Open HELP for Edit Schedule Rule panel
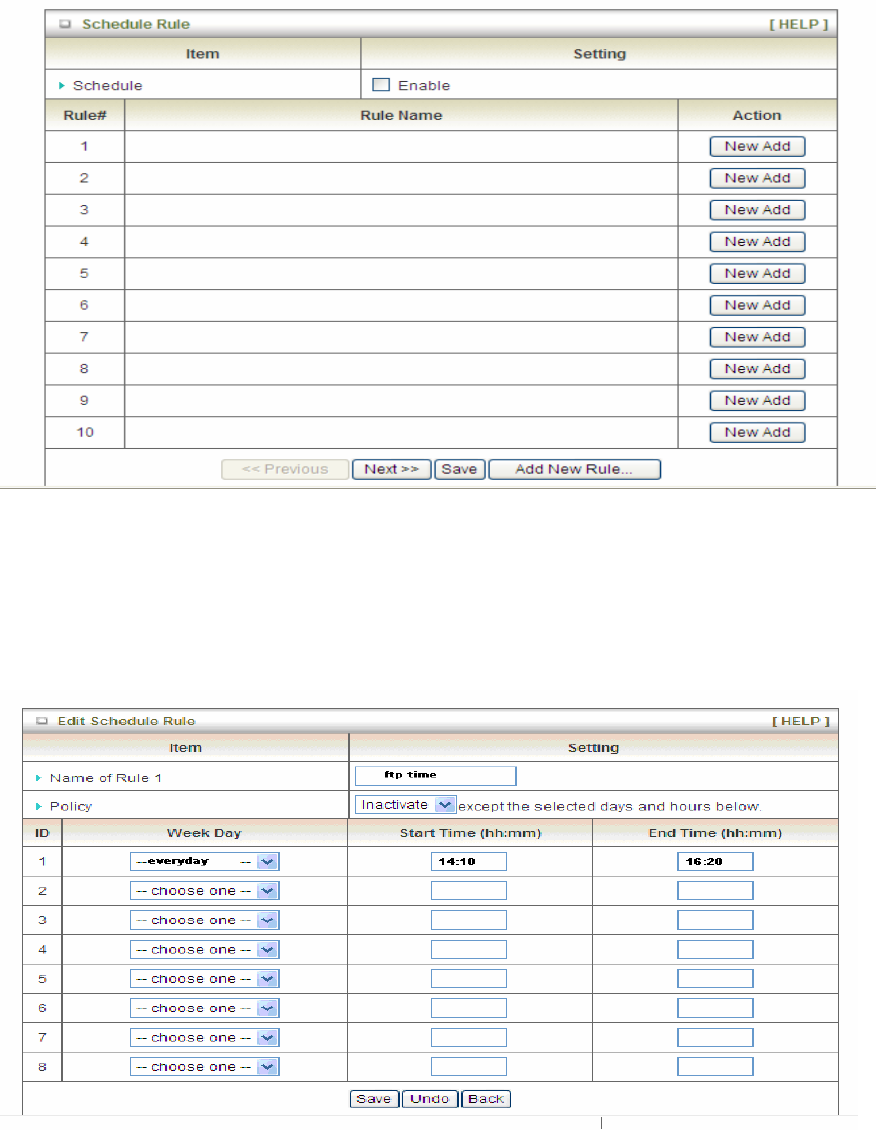Screen dimensions: 876x1130 tap(801, 721)
